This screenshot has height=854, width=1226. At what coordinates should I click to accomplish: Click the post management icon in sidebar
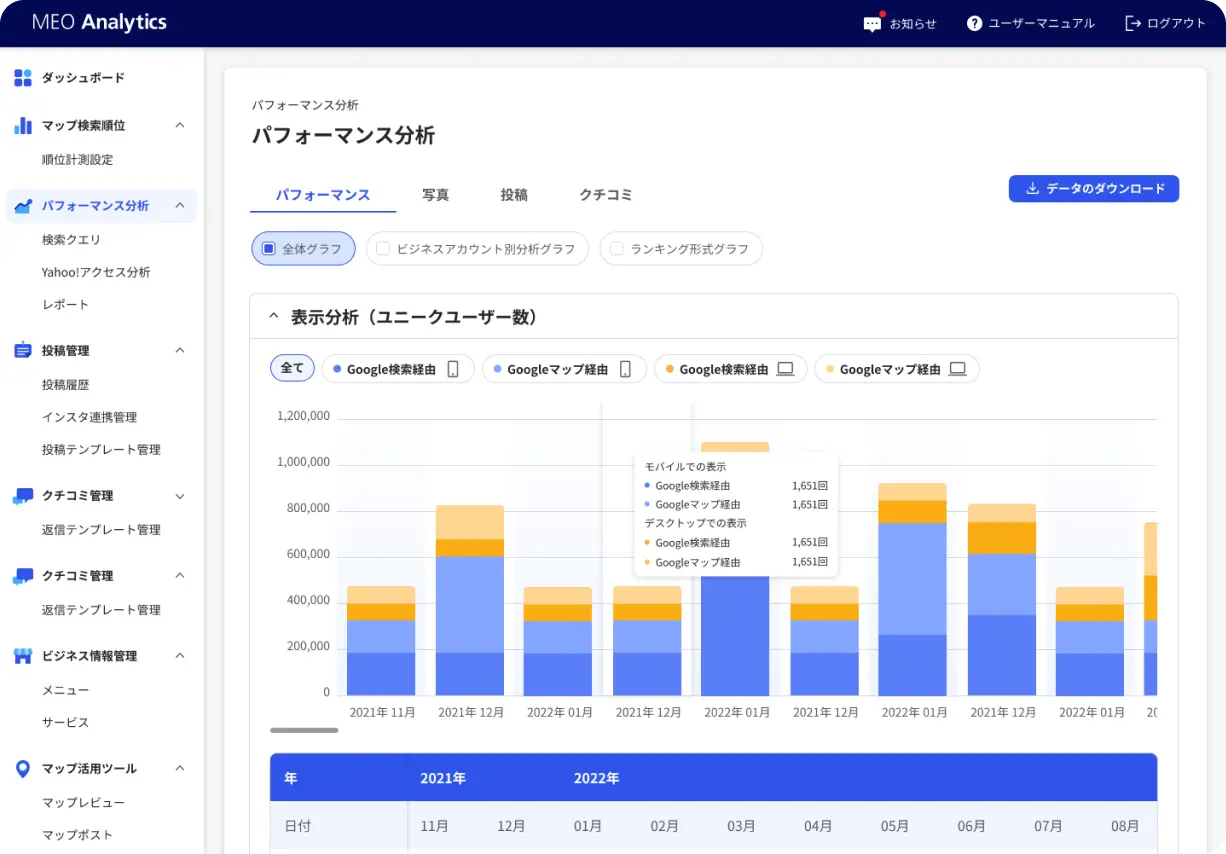pyautogui.click(x=23, y=351)
